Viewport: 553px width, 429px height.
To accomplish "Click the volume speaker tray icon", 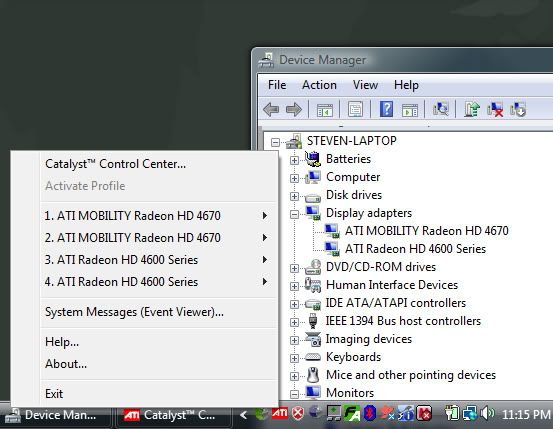I will point(488,413).
